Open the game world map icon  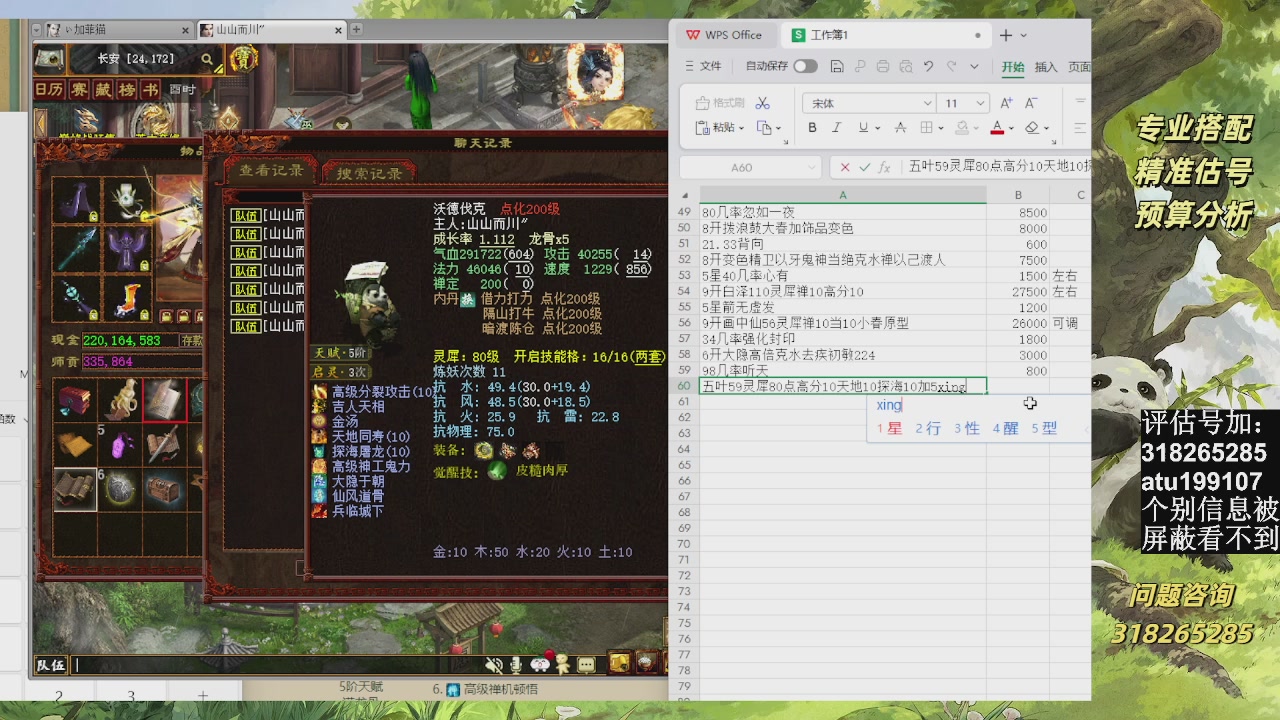coord(50,60)
